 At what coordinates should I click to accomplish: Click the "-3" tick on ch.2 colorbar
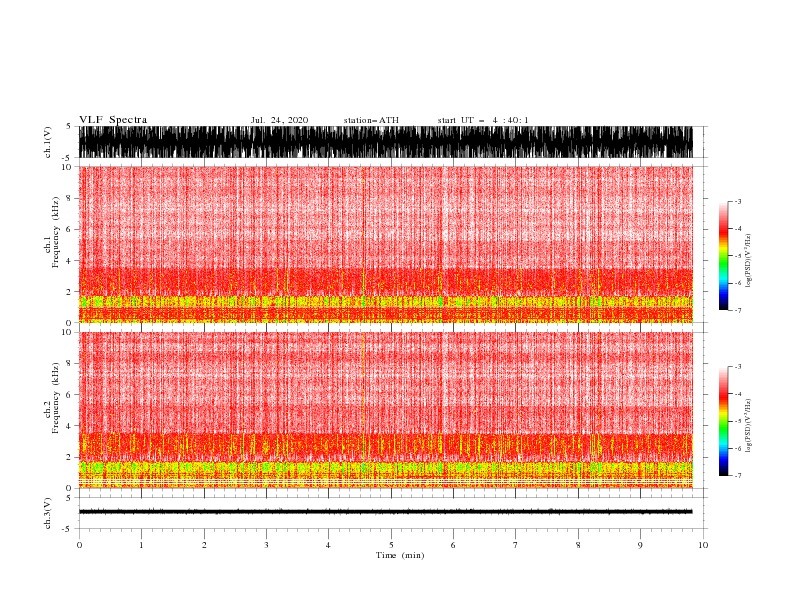click(x=737, y=367)
